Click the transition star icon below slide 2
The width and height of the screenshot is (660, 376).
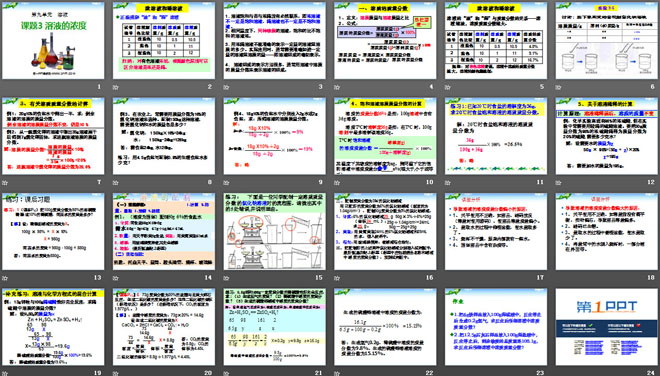(115, 87)
